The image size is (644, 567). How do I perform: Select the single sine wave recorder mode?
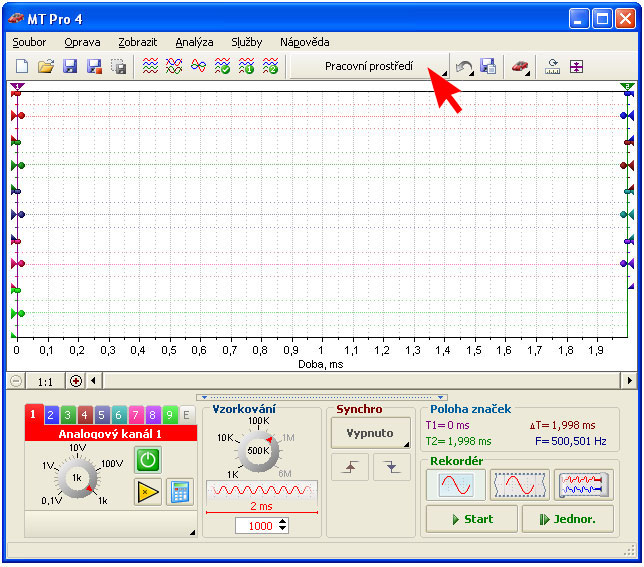(x=455, y=485)
